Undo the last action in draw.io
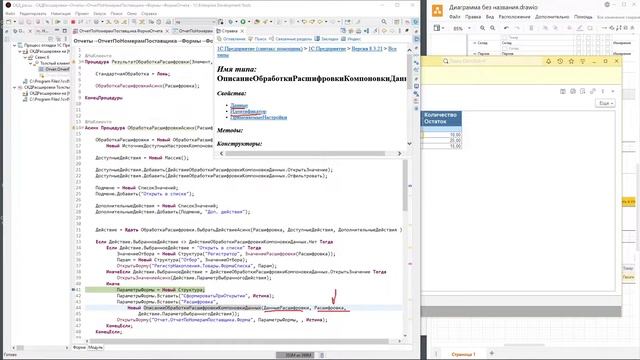The height and width of the screenshot is (360, 640). coord(506,28)
